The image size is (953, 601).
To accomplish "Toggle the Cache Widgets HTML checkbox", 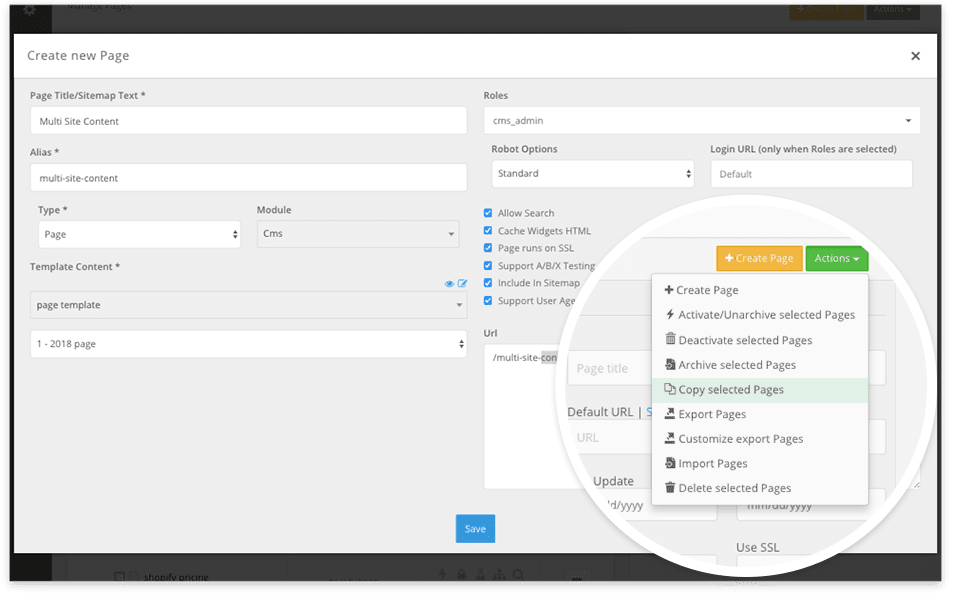I will pyautogui.click(x=488, y=231).
